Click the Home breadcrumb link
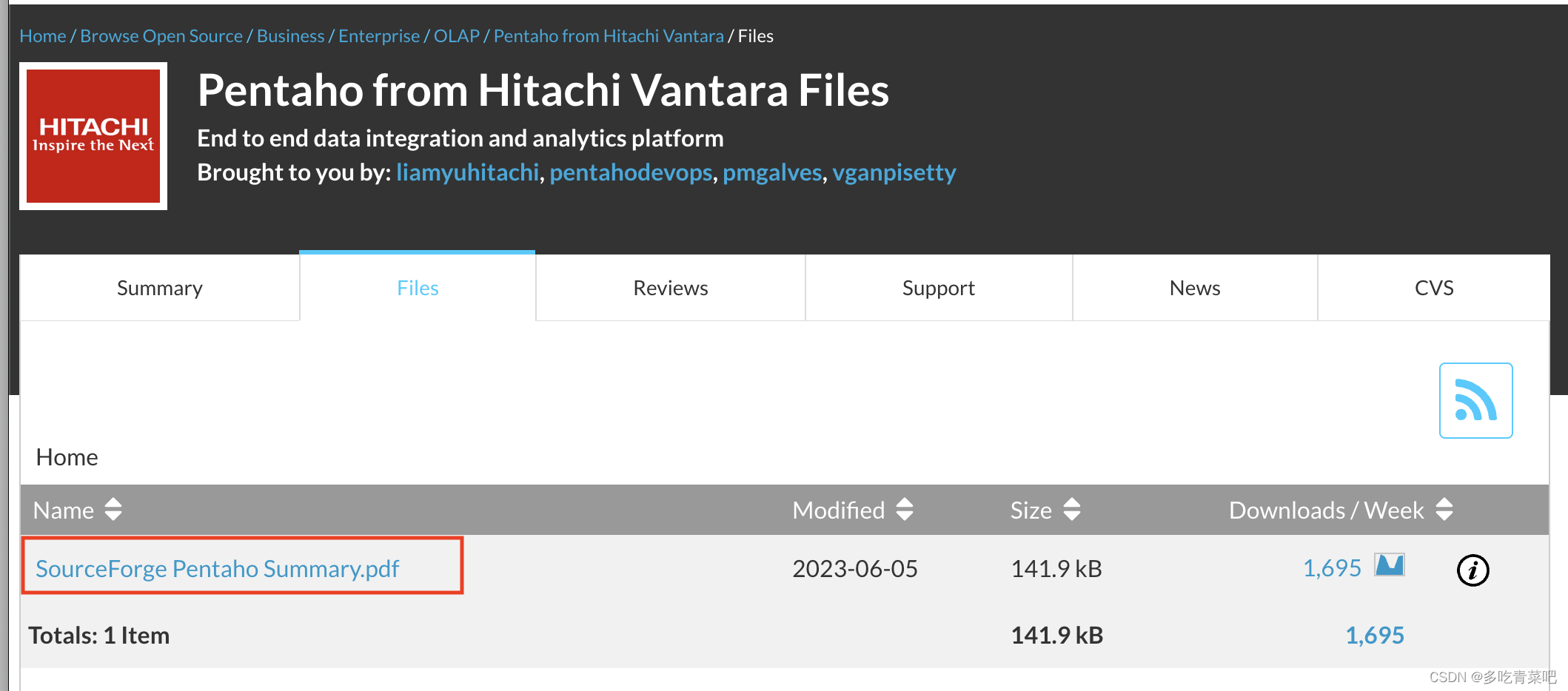The image size is (1568, 691). click(43, 36)
